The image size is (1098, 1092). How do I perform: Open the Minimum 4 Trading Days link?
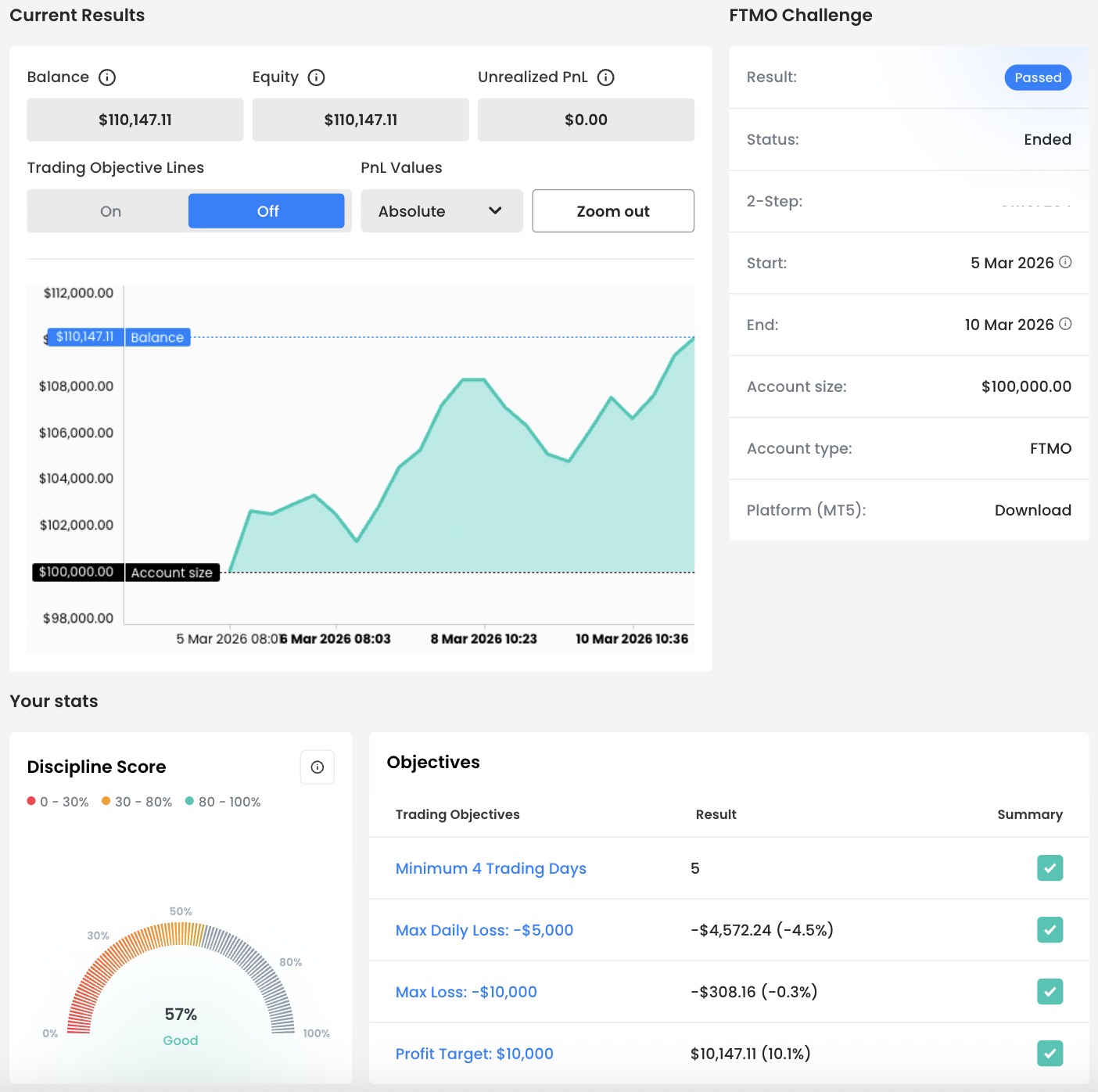click(x=490, y=868)
